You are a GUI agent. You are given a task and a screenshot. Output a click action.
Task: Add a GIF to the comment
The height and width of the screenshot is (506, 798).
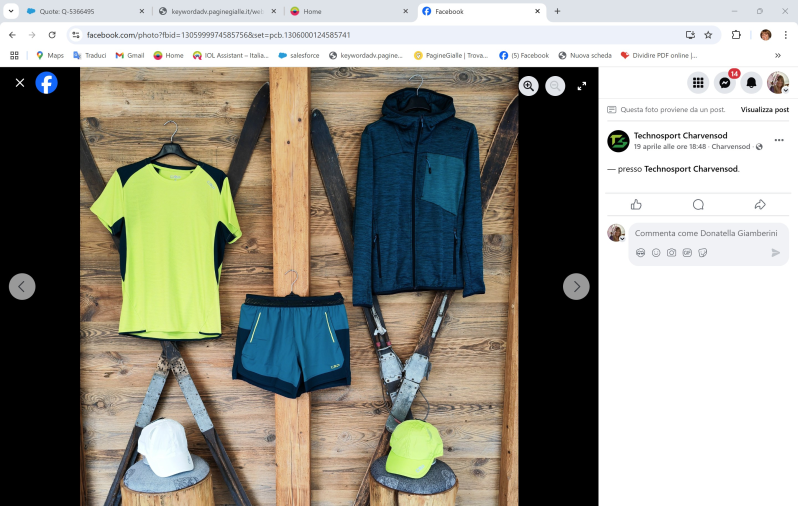(687, 252)
